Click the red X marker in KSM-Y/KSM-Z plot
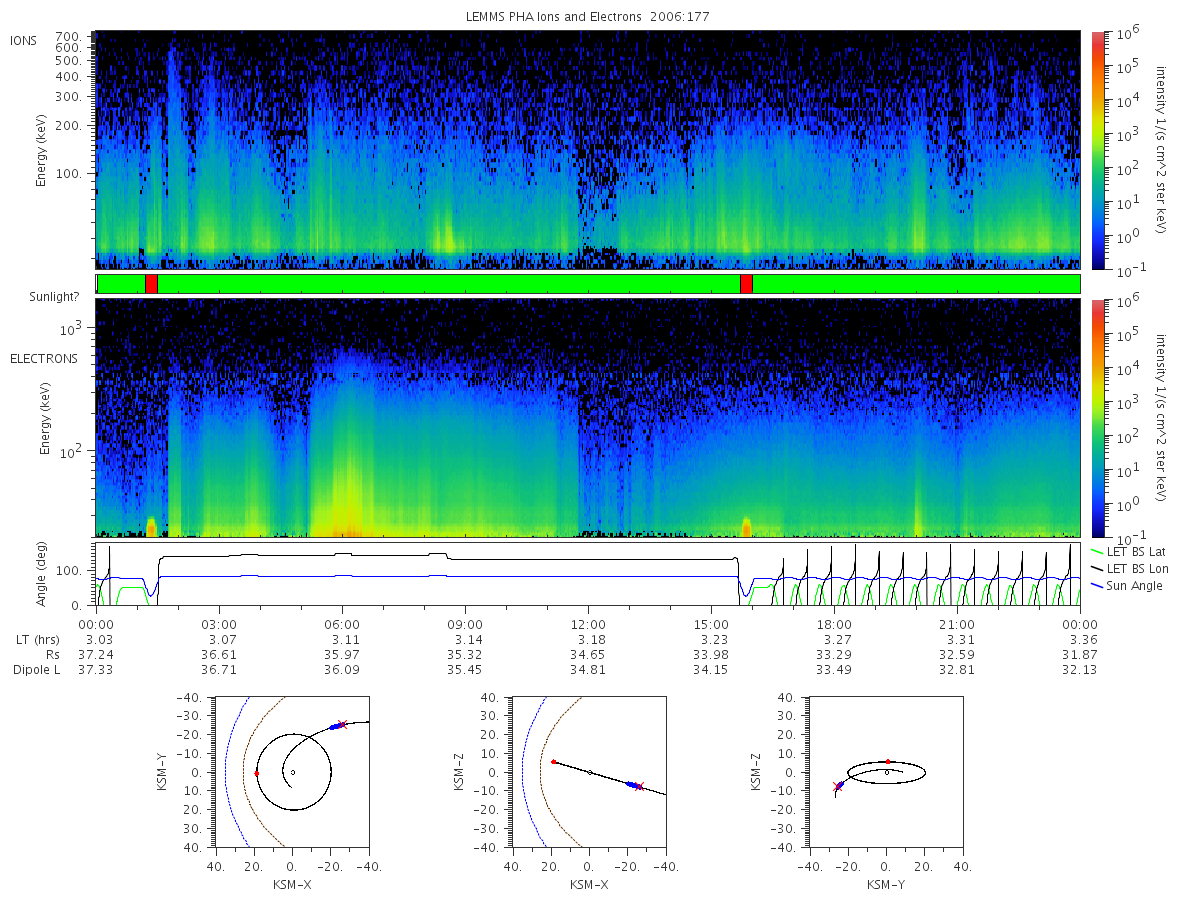The width and height of the screenshot is (1200, 900). (837, 787)
